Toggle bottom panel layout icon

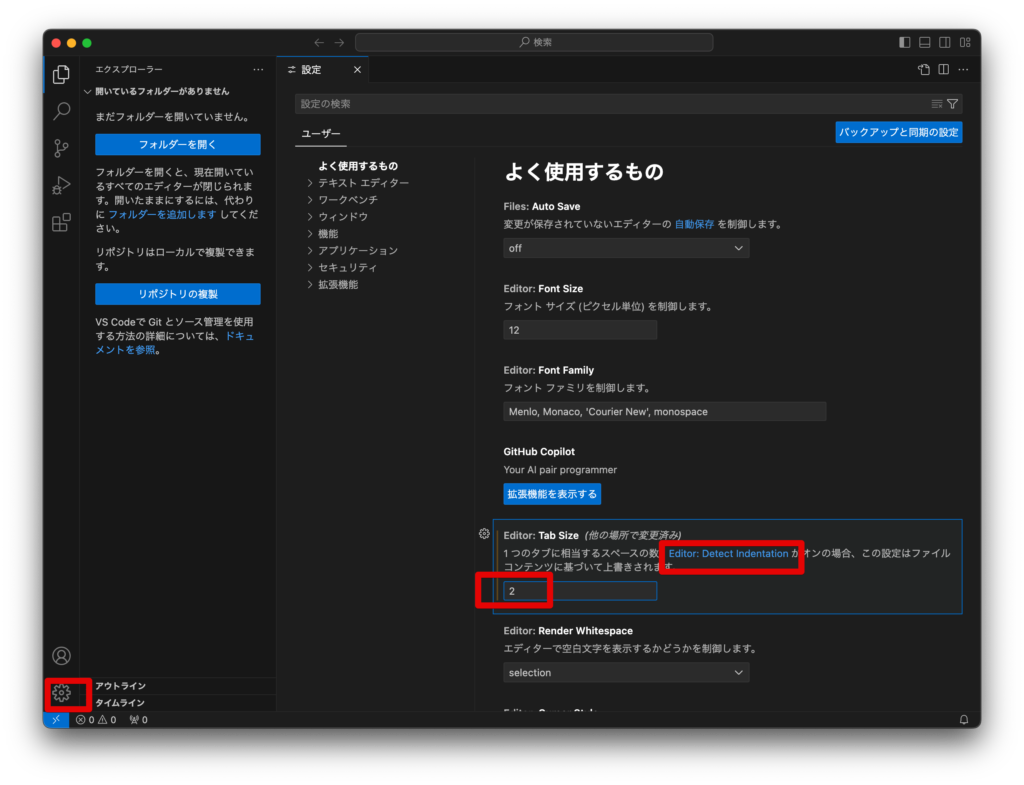click(925, 42)
